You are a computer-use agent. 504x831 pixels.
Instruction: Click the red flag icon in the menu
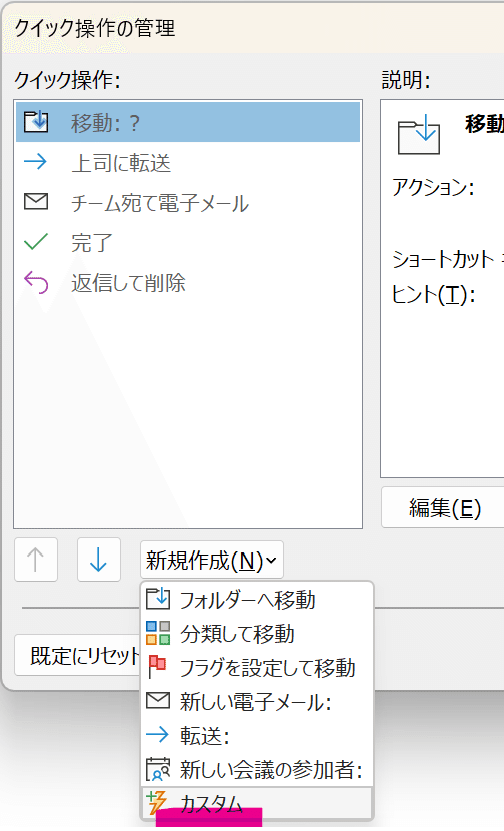click(157, 667)
